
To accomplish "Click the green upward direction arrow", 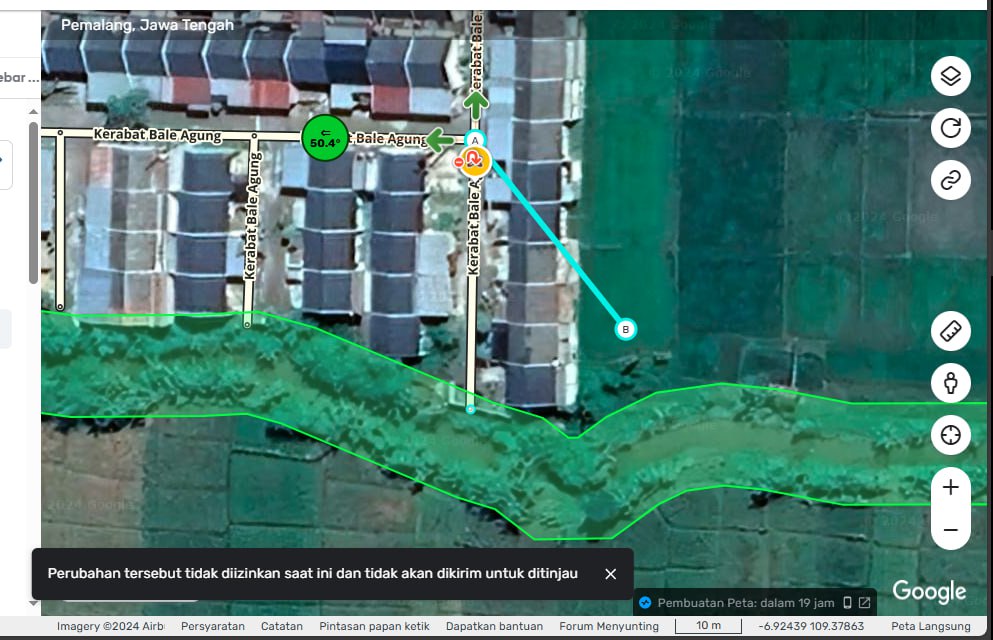I will pos(477,100).
